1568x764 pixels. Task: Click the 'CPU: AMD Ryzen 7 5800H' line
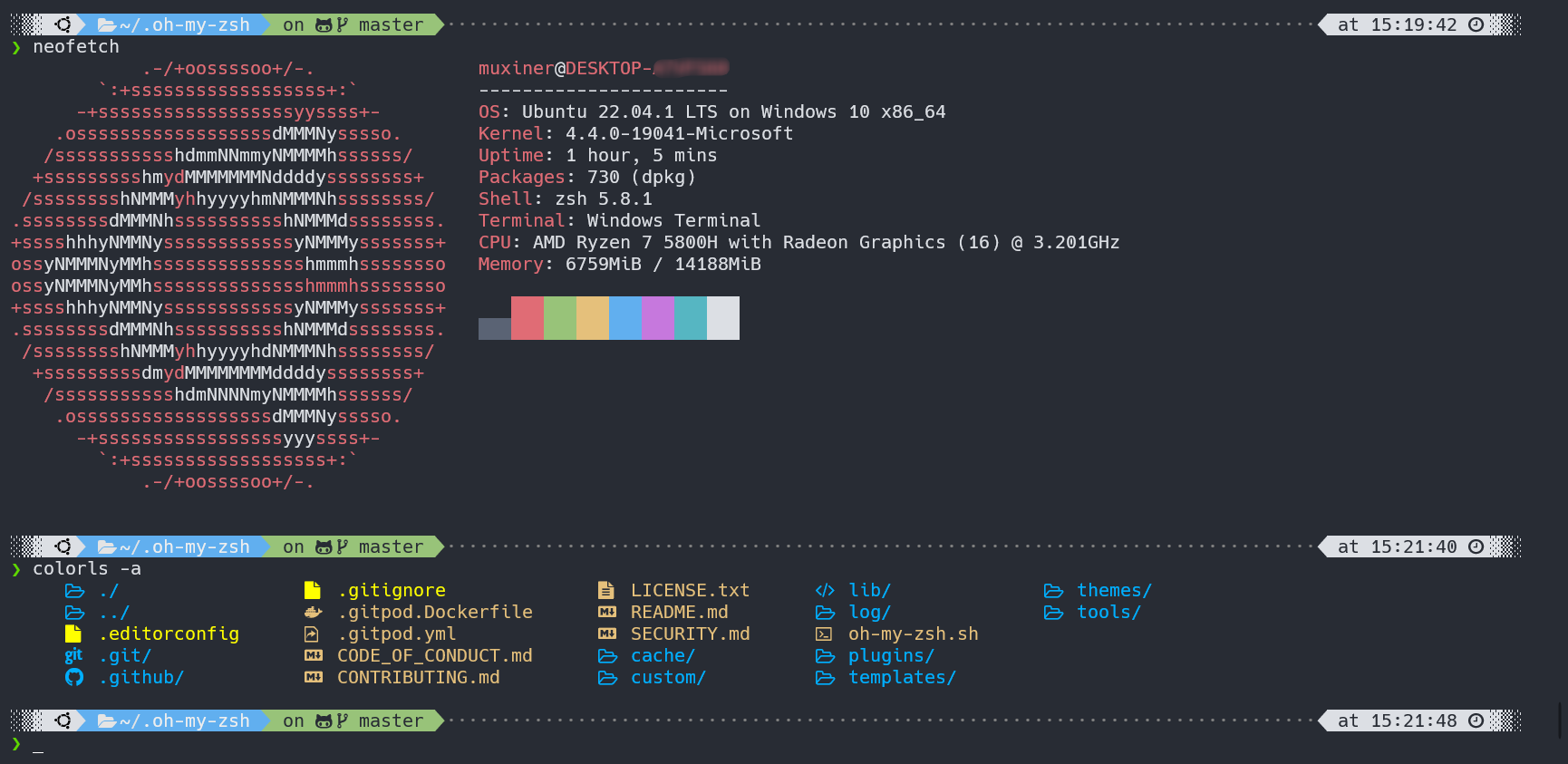(x=799, y=242)
